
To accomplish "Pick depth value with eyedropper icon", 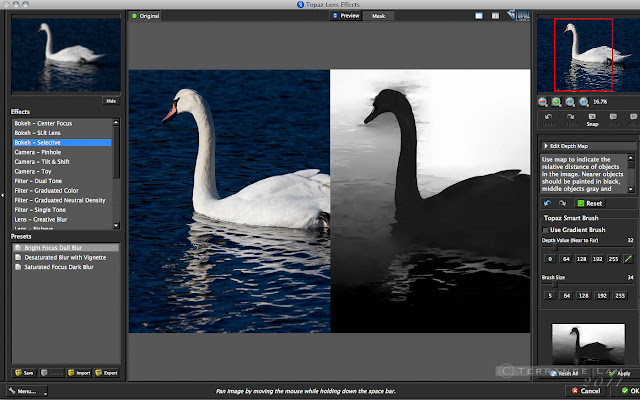I will pyautogui.click(x=629, y=258).
